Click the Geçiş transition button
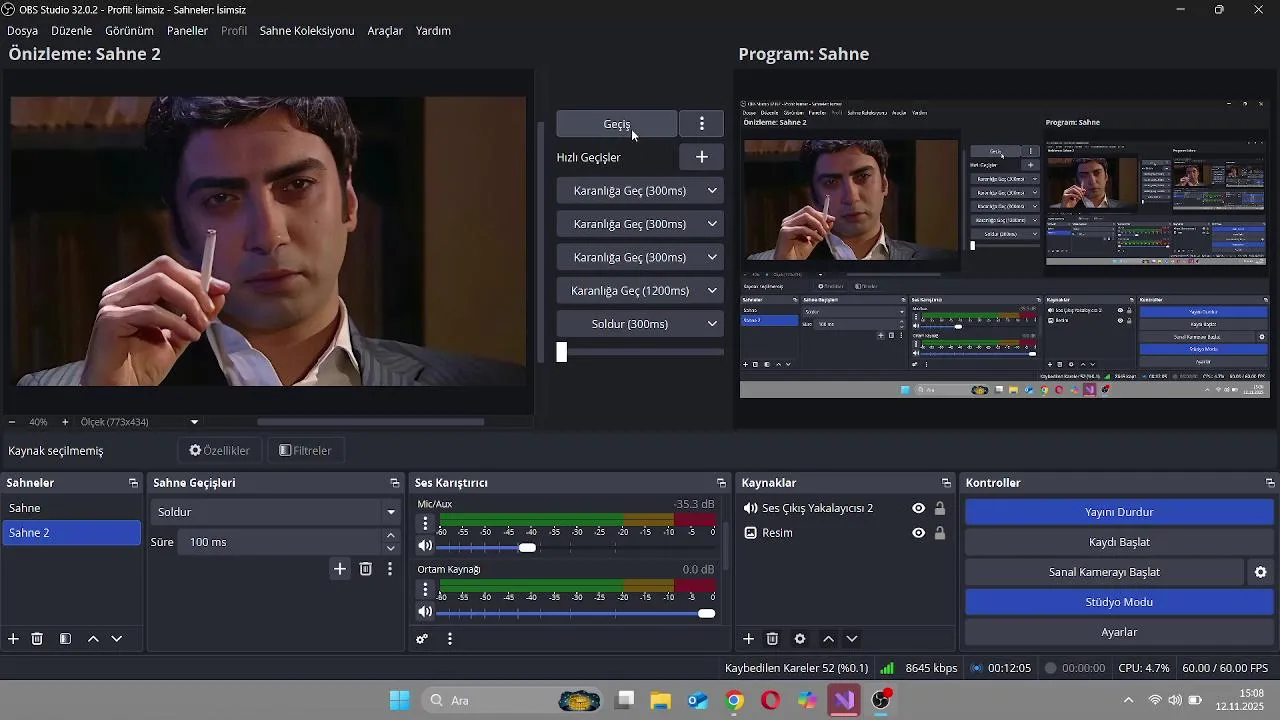 pyautogui.click(x=617, y=124)
